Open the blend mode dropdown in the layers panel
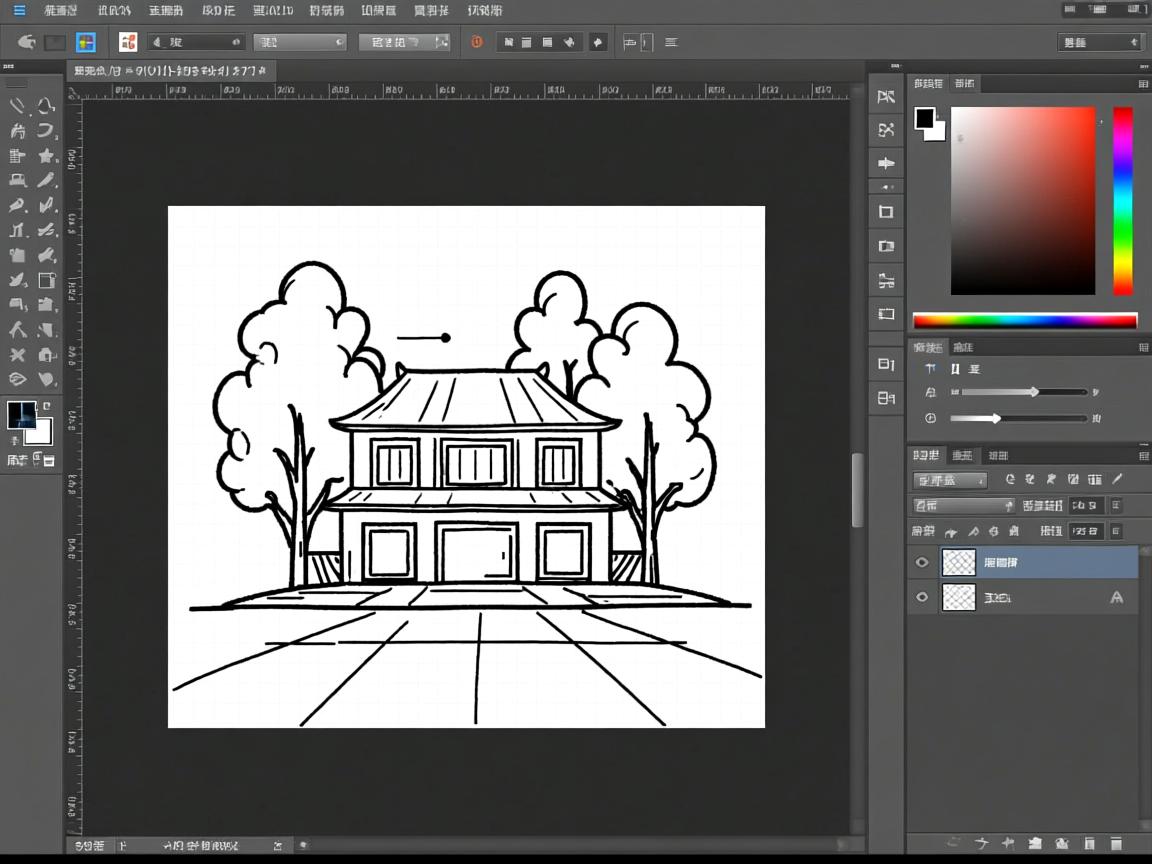This screenshot has width=1152, height=864. [x=963, y=506]
